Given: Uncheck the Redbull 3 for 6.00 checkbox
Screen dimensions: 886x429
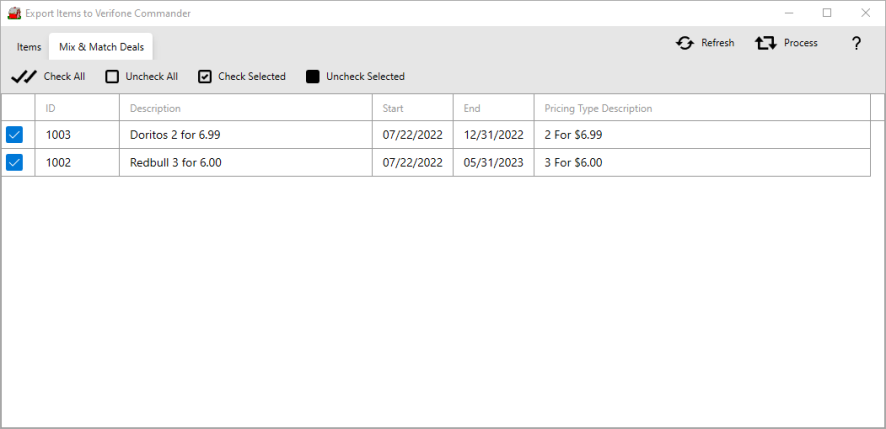Looking at the screenshot, I should point(15,163).
